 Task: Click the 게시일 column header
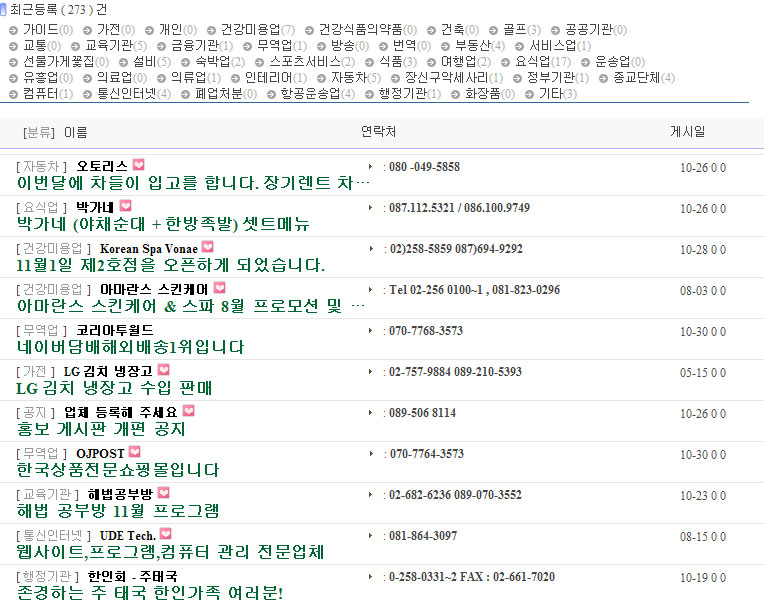(x=687, y=131)
